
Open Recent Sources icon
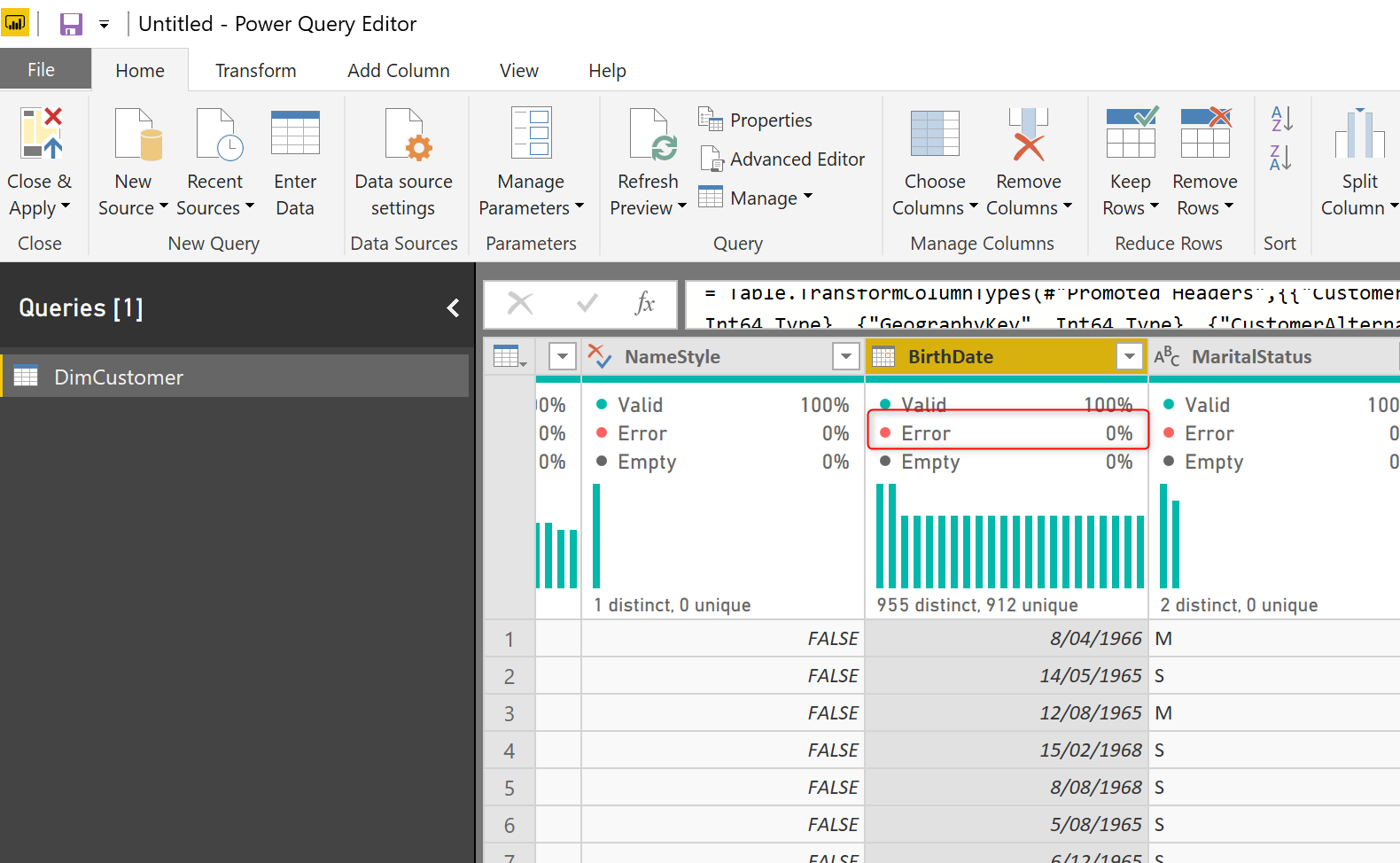(x=220, y=135)
